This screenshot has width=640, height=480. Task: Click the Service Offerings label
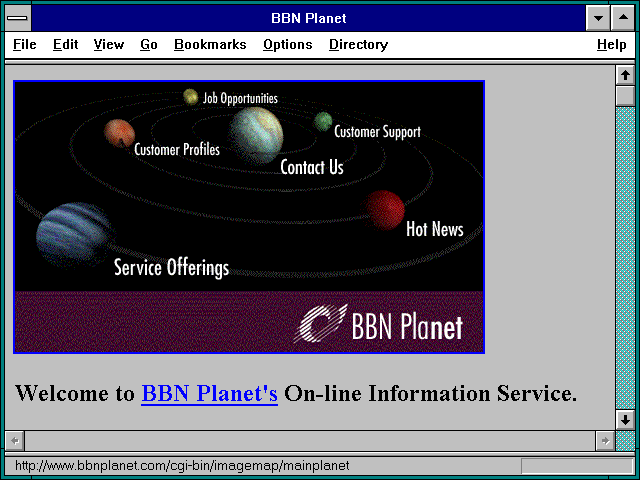click(x=171, y=268)
